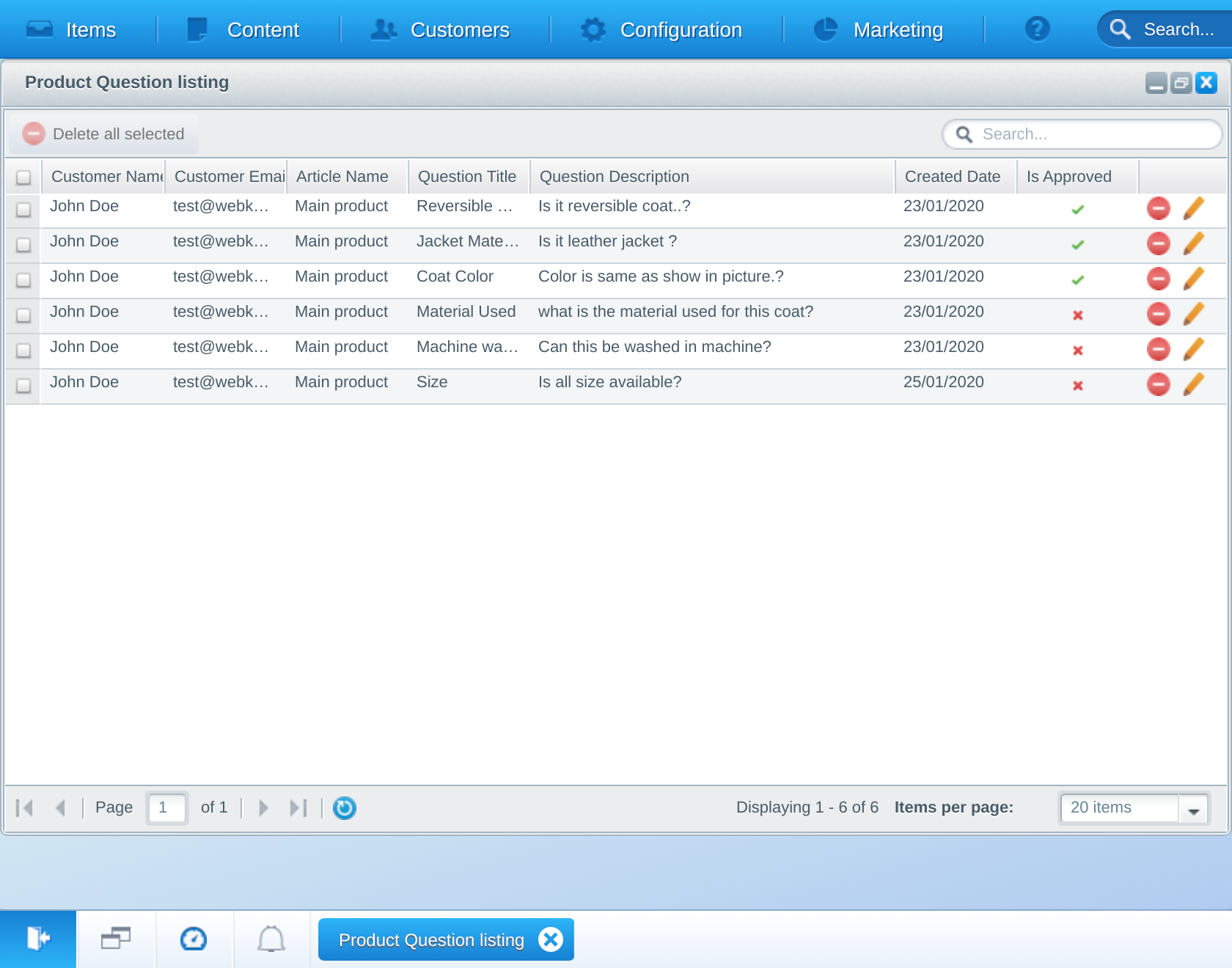
Task: Go to first page of listing
Action: (x=24, y=807)
